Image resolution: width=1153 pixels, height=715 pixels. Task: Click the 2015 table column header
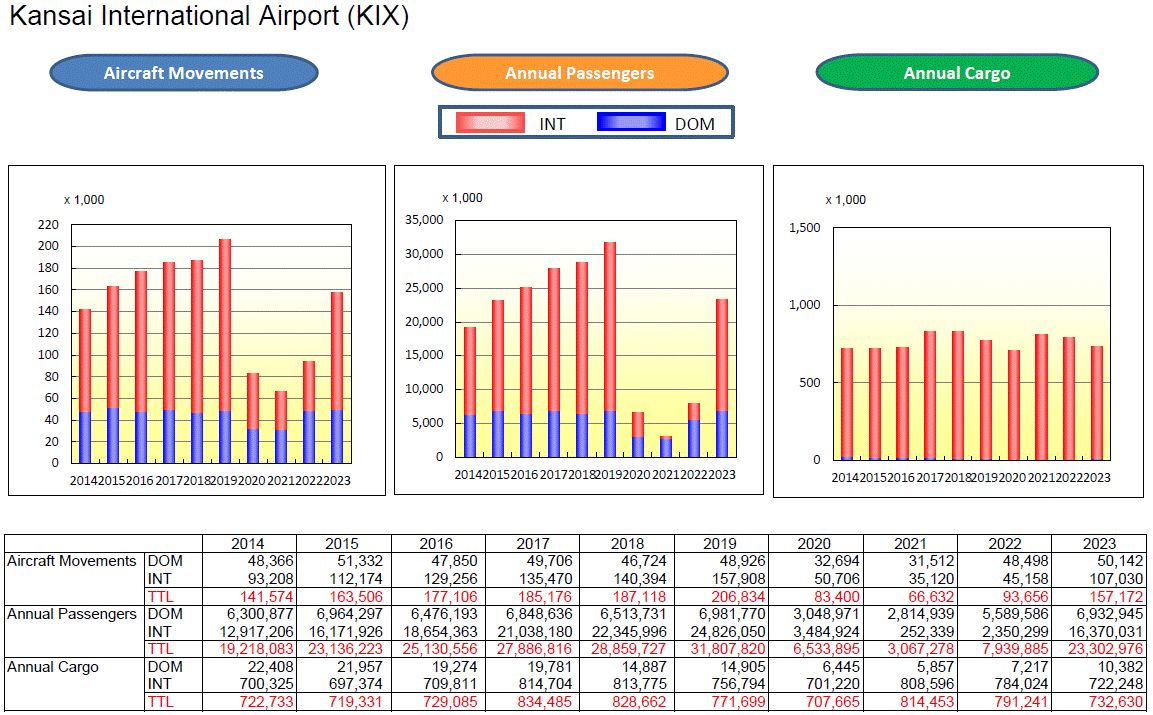coord(342,544)
